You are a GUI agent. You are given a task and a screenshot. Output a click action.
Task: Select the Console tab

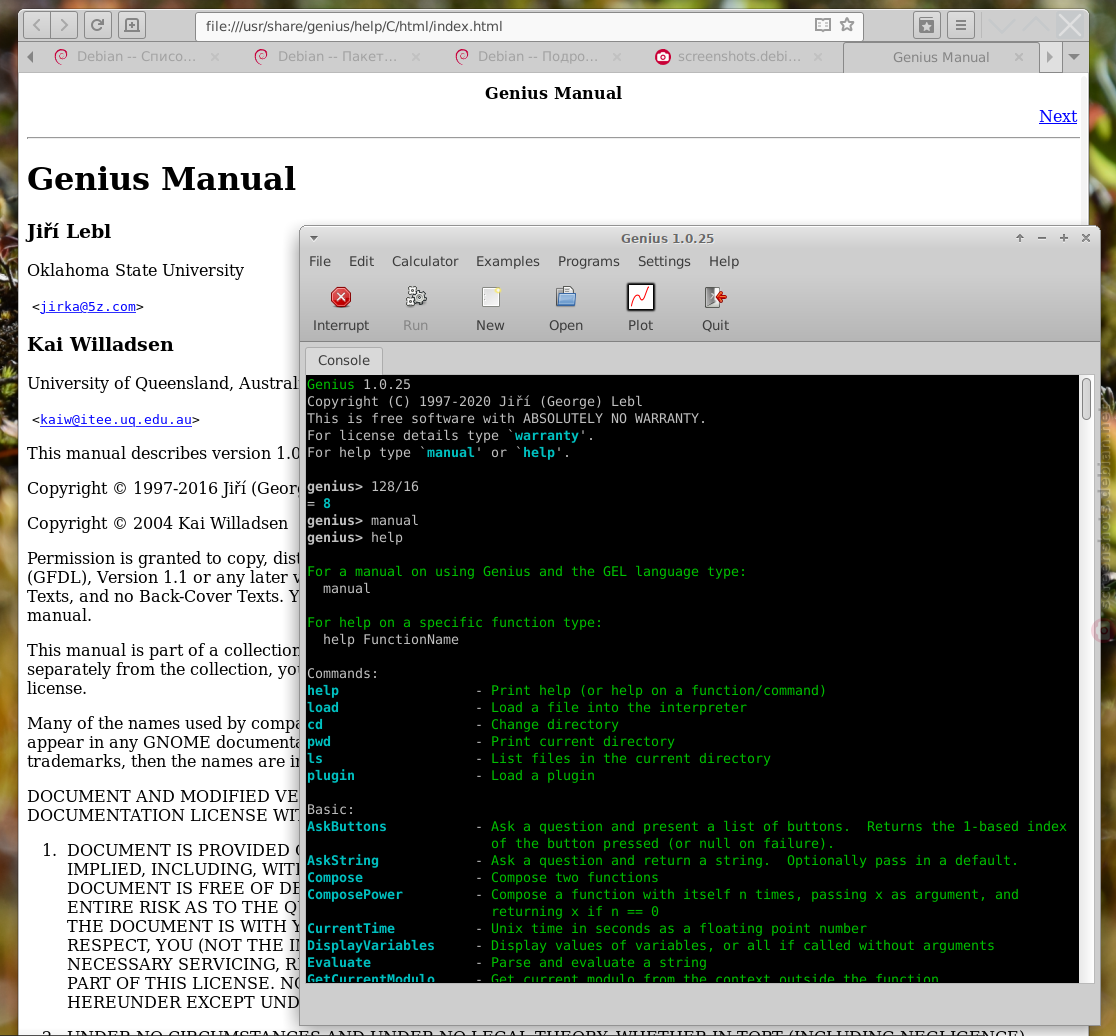click(344, 360)
